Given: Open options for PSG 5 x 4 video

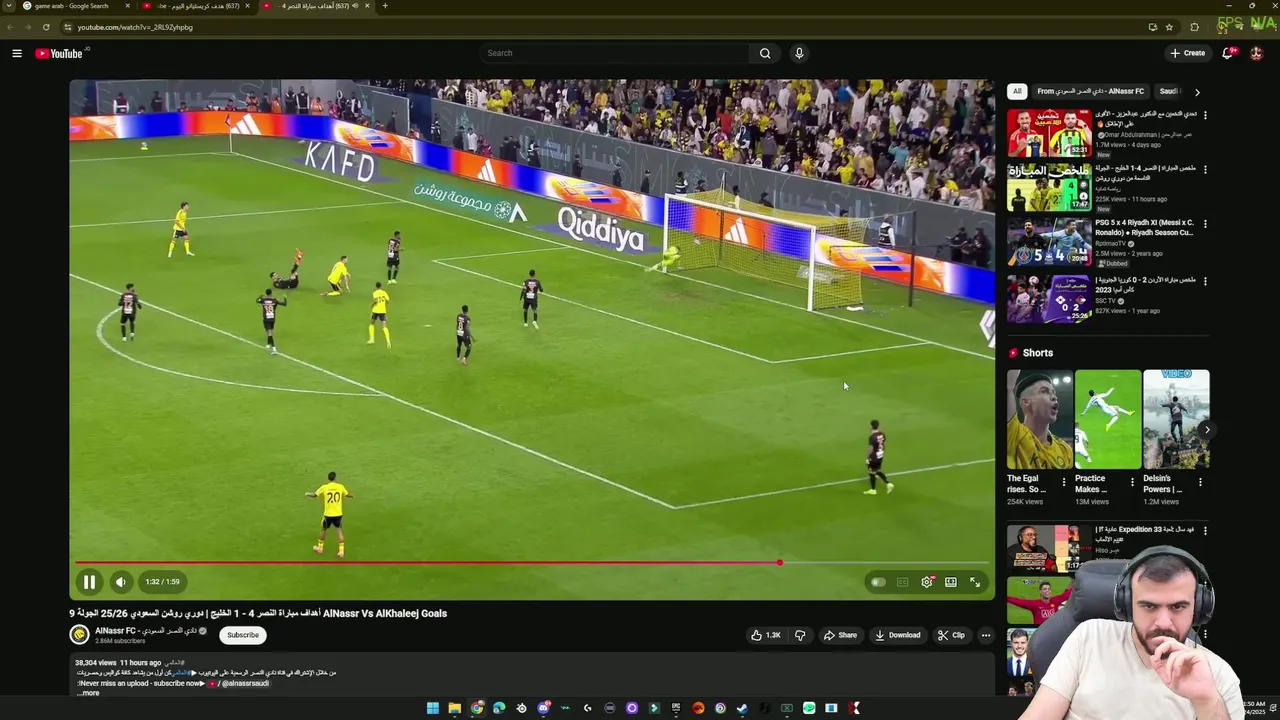Looking at the screenshot, I should click(x=1205, y=224).
